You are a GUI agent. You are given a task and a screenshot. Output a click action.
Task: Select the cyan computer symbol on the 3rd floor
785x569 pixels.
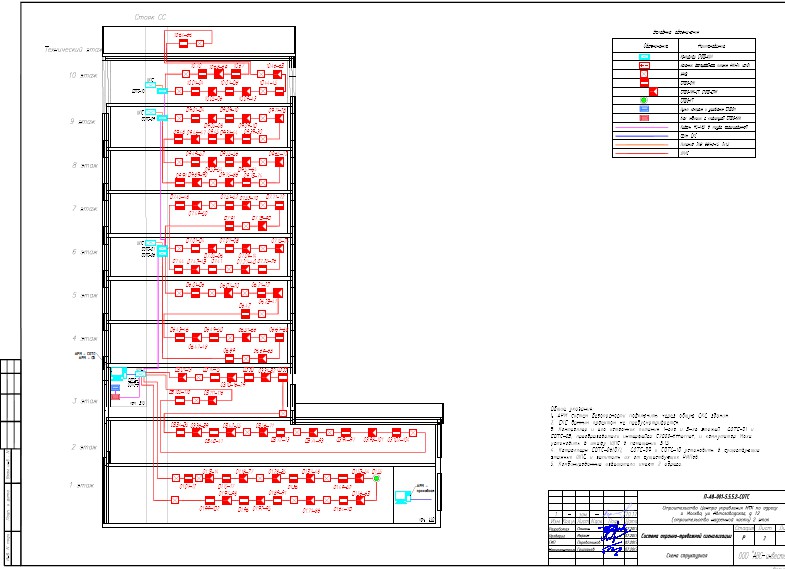pyautogui.click(x=119, y=373)
